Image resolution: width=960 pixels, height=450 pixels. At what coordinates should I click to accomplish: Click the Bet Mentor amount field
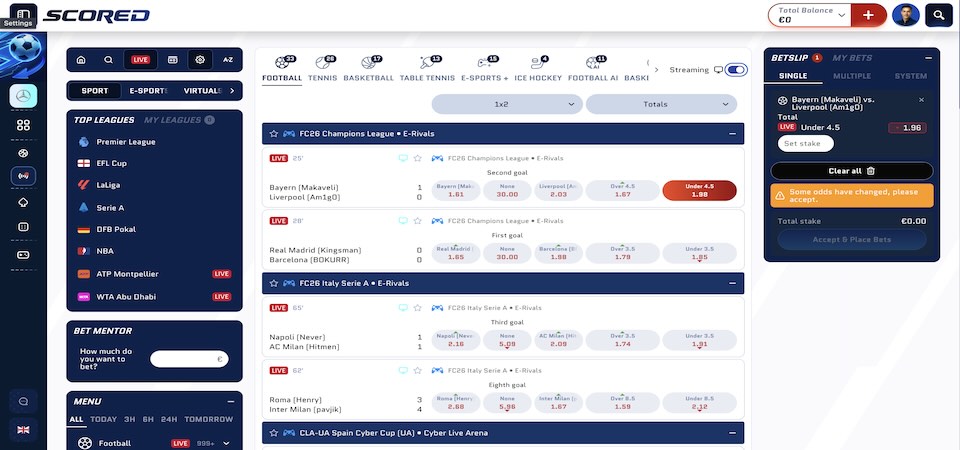(x=189, y=359)
